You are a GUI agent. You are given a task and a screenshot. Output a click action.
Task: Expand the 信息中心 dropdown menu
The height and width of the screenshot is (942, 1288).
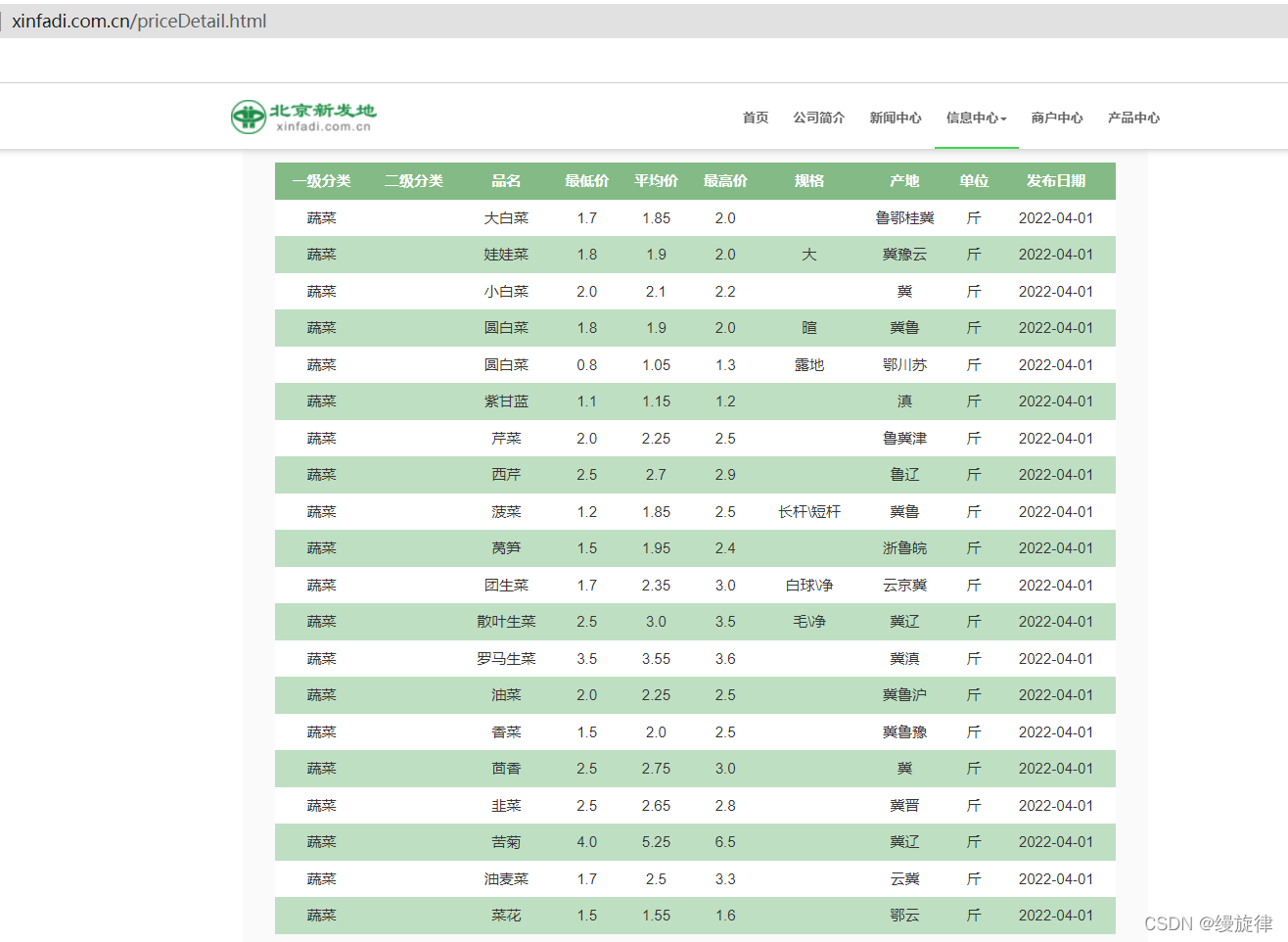[x=976, y=118]
